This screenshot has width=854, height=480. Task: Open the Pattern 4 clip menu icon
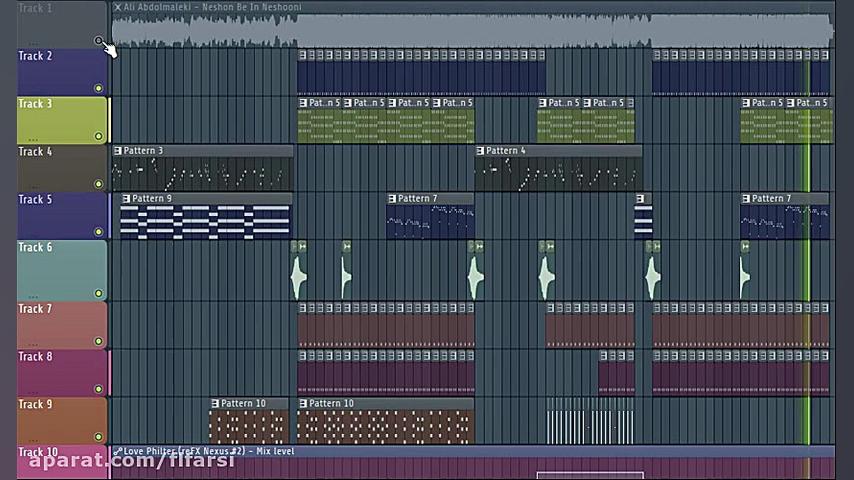tap(480, 150)
